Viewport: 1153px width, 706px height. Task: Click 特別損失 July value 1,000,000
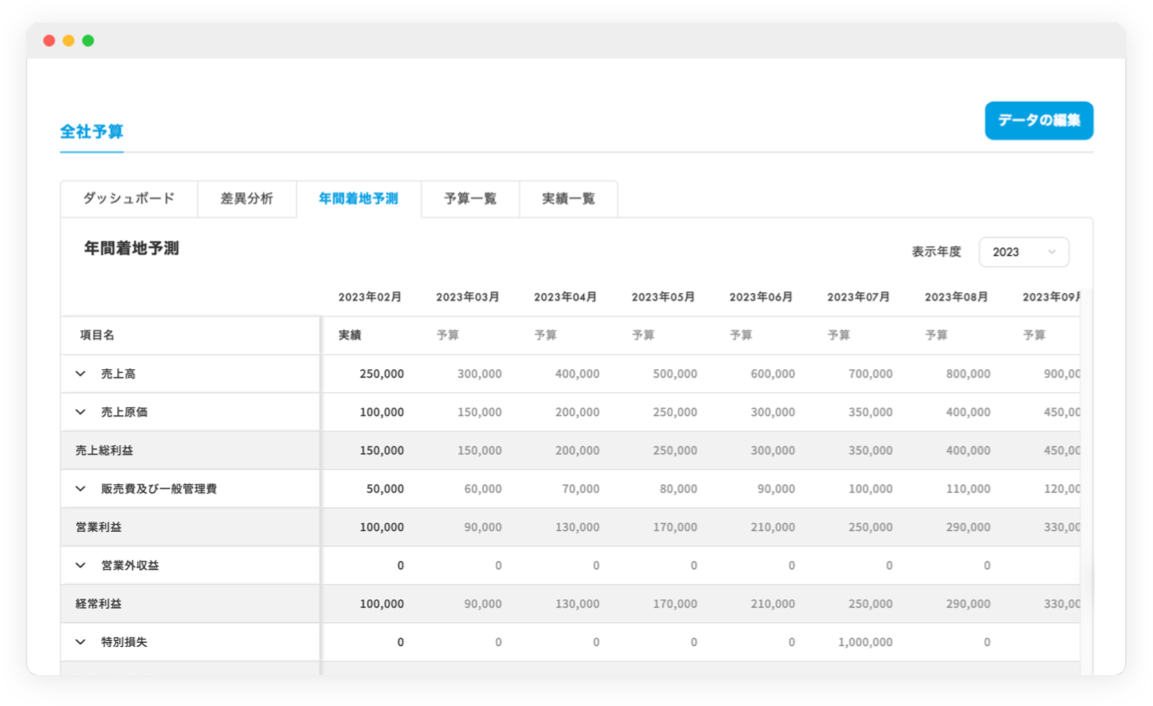point(865,642)
